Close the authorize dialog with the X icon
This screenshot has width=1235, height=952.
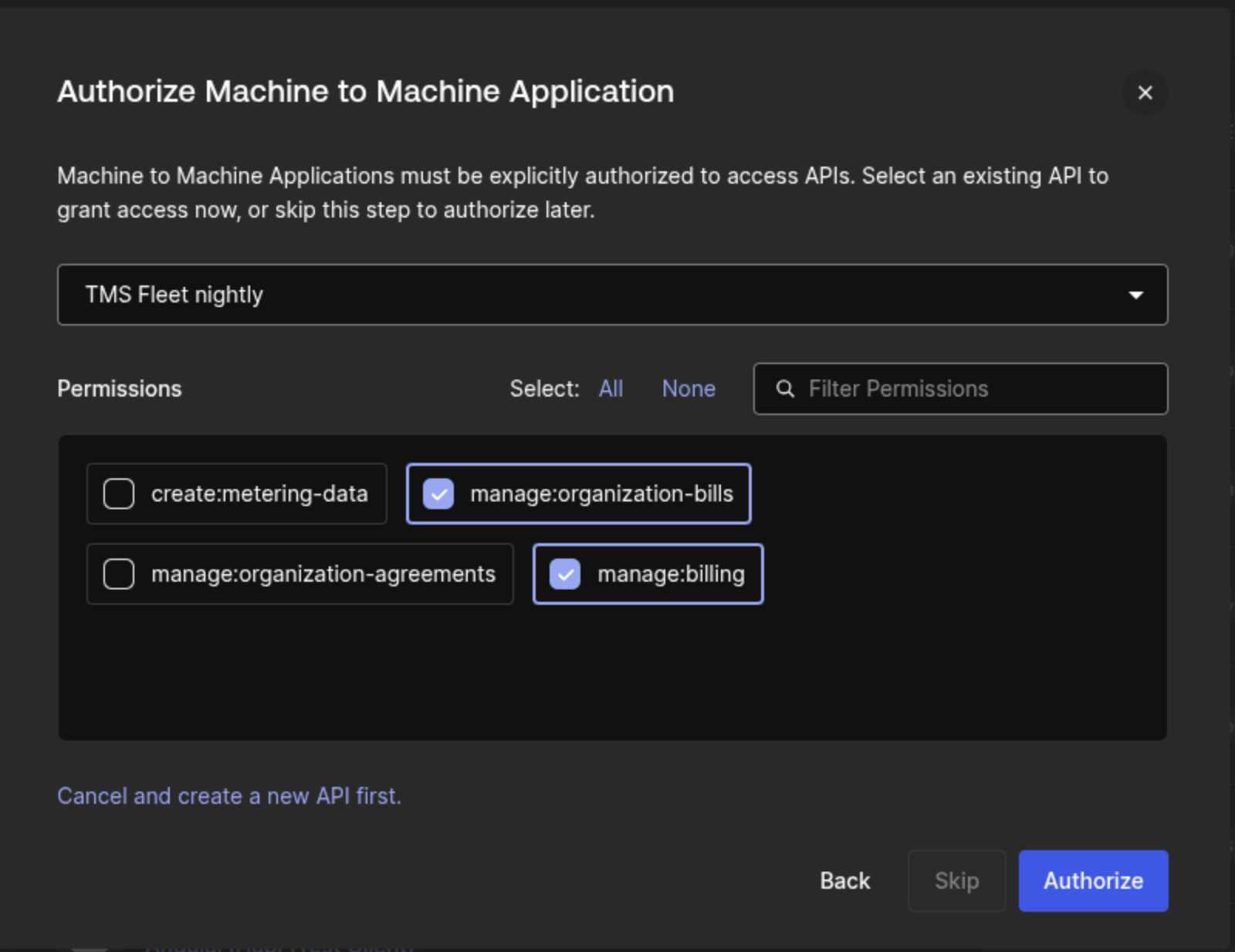point(1145,93)
